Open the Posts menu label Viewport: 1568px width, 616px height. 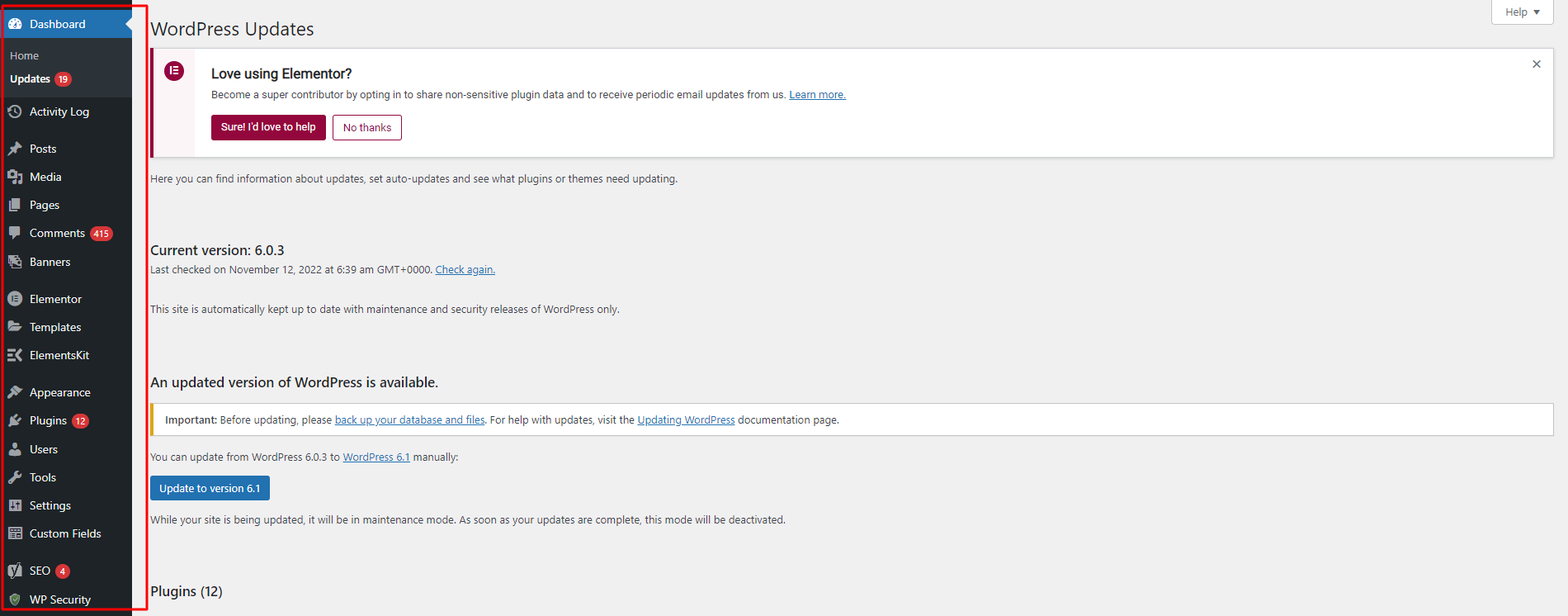pos(43,149)
